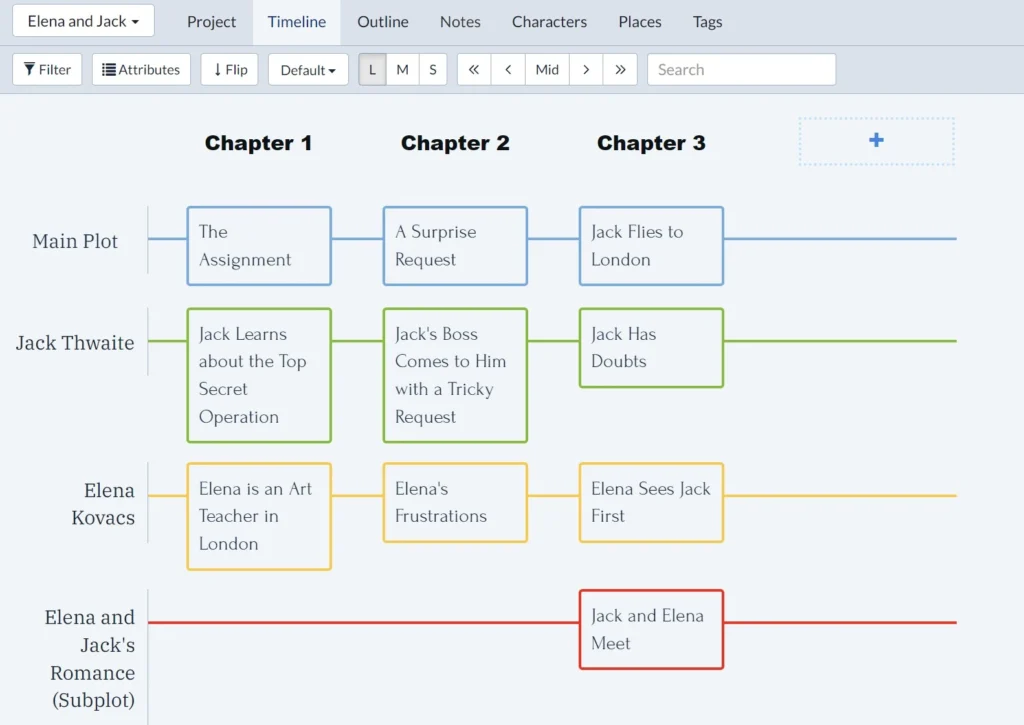Switch to the Outline tab
The height and width of the screenshot is (725, 1024).
click(x=383, y=22)
